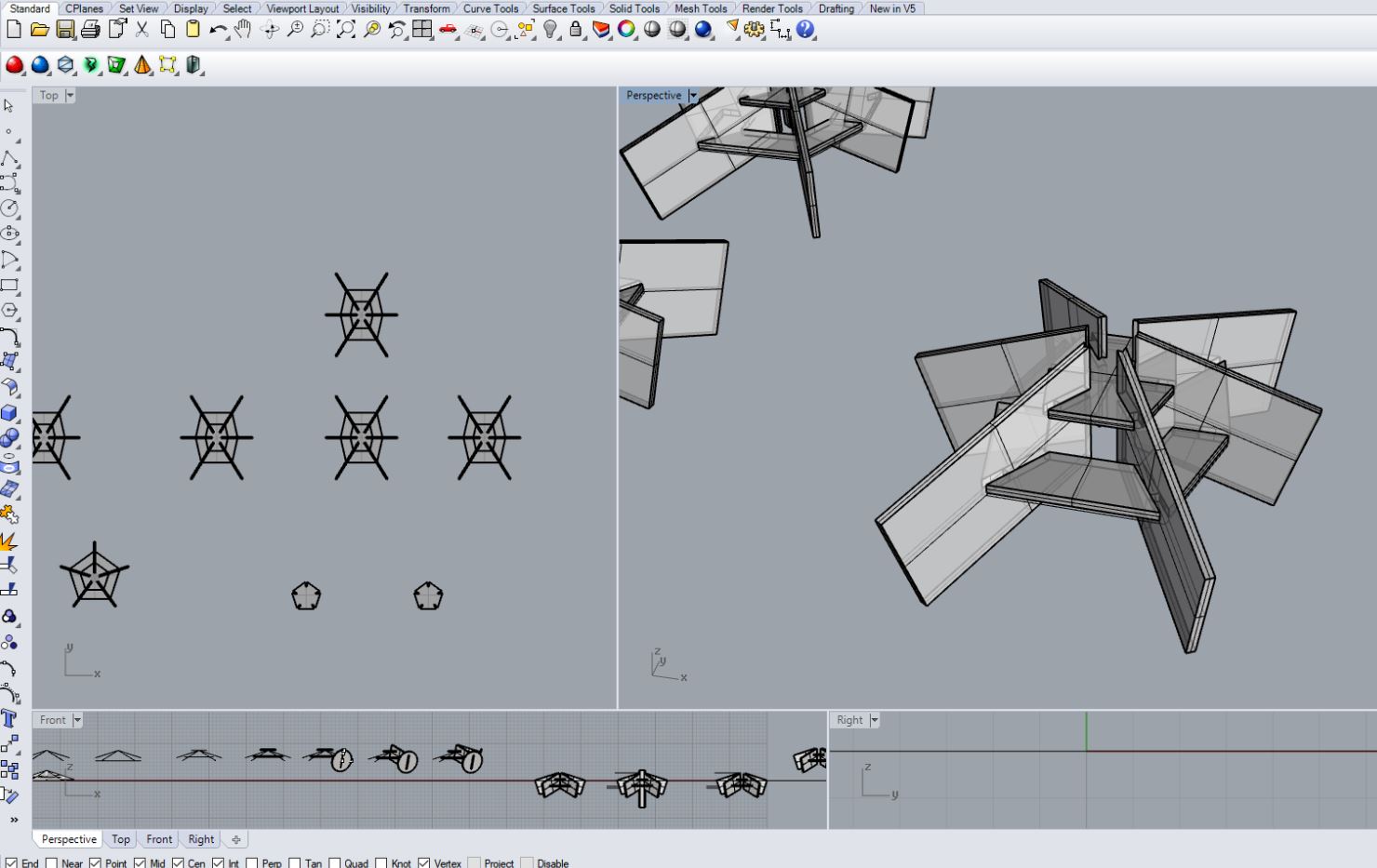
Task: Click the light bulb Hide objects icon
Action: (551, 30)
